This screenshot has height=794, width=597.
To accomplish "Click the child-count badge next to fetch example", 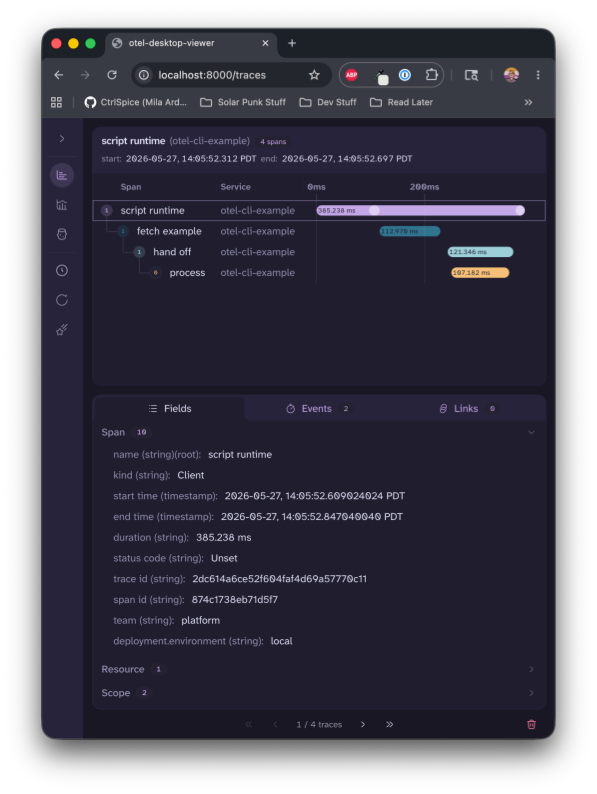I will 123,231.
